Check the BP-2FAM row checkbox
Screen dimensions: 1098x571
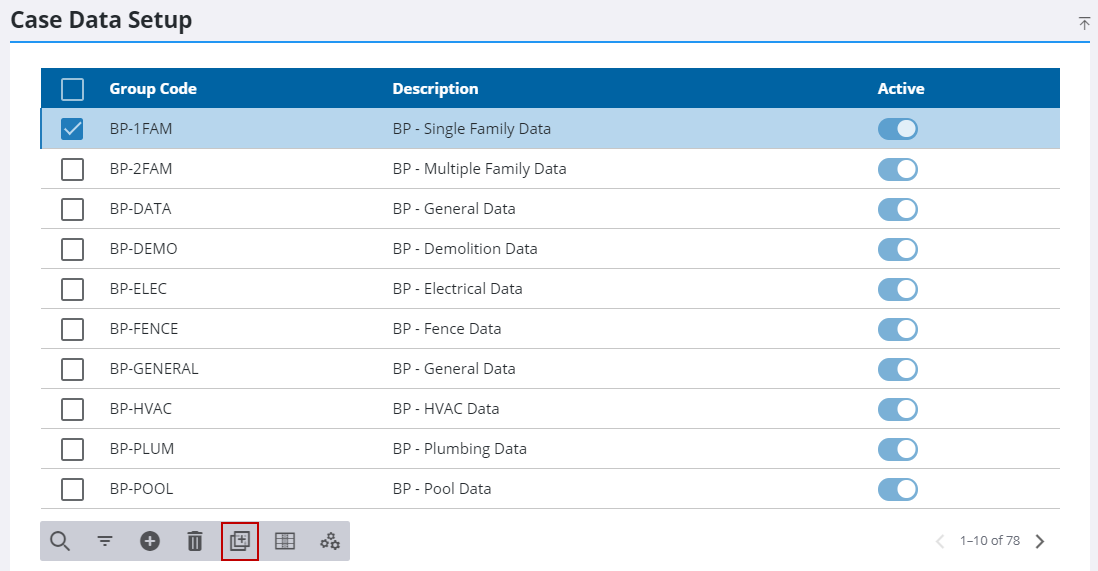point(72,169)
